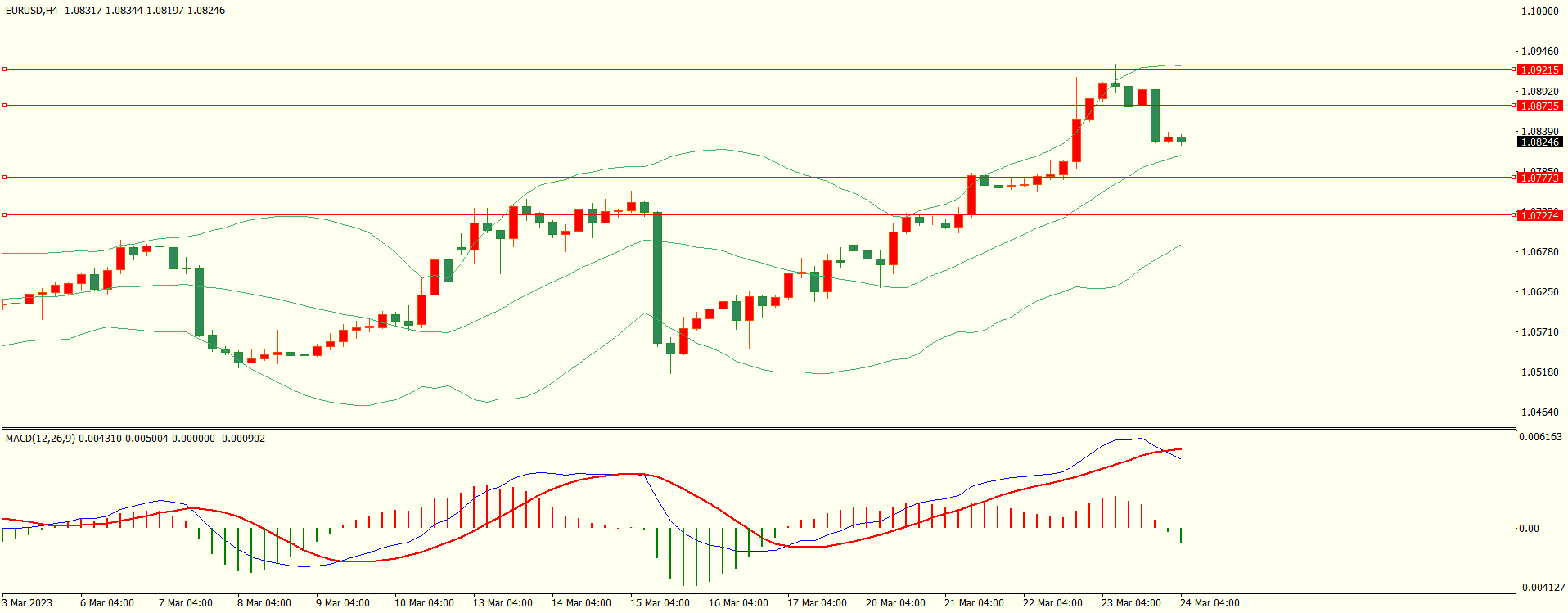
Task: Click the 8 Mar 04:00 time label
Action: click(264, 603)
